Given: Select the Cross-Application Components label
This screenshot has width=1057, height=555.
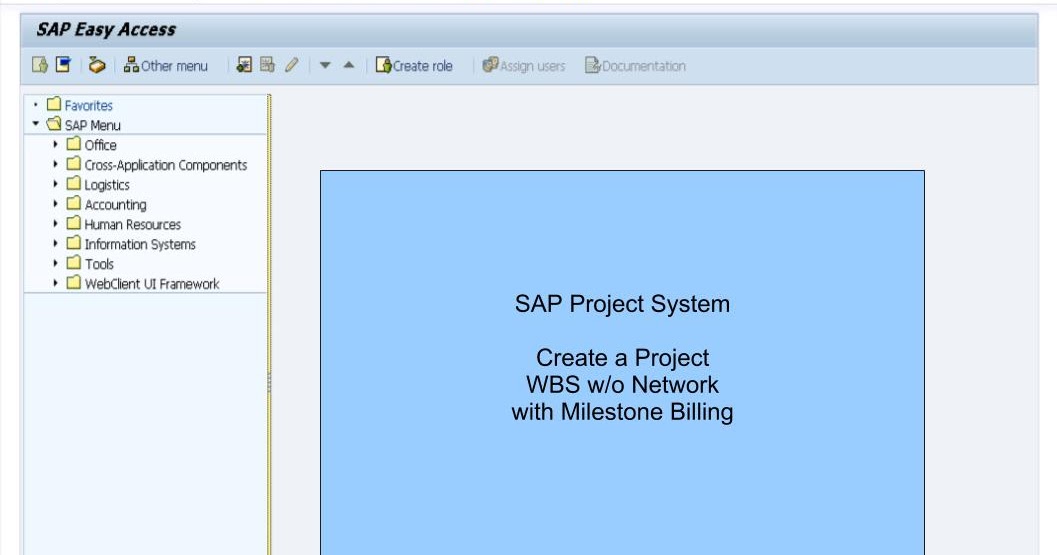Looking at the screenshot, I should click(166, 165).
